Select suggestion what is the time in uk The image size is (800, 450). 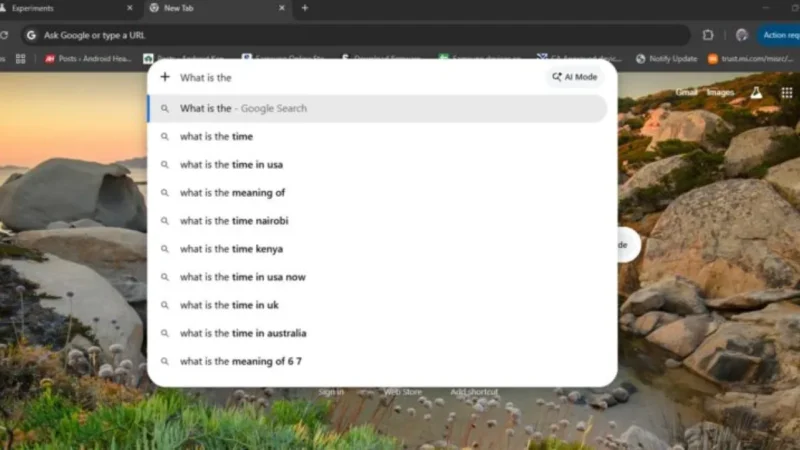378,305
